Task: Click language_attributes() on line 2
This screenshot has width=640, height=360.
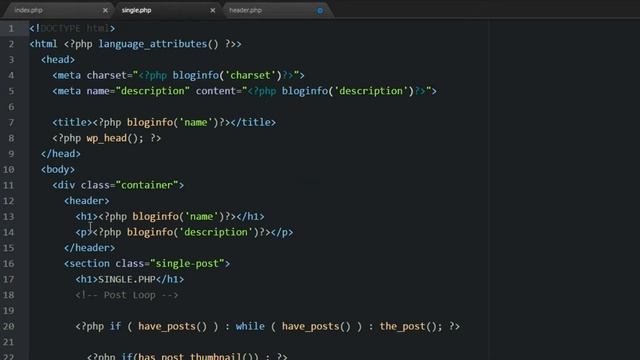Action: [158, 44]
